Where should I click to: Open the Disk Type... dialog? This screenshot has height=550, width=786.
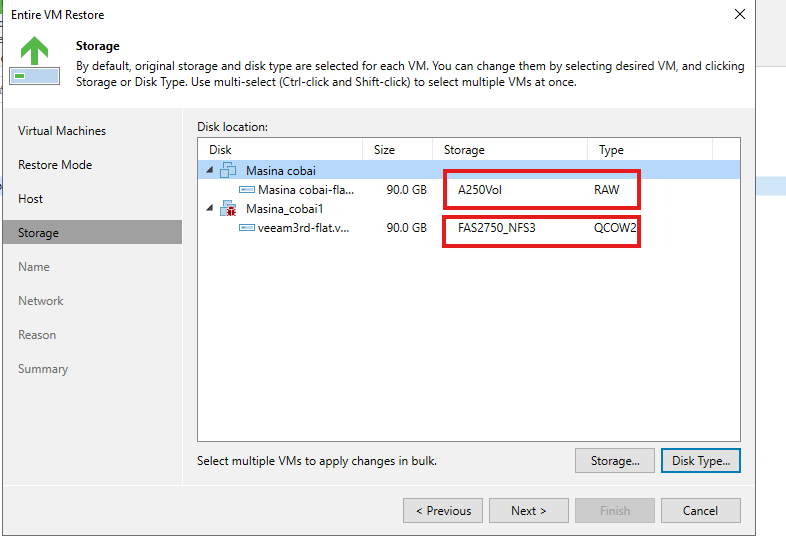click(701, 460)
